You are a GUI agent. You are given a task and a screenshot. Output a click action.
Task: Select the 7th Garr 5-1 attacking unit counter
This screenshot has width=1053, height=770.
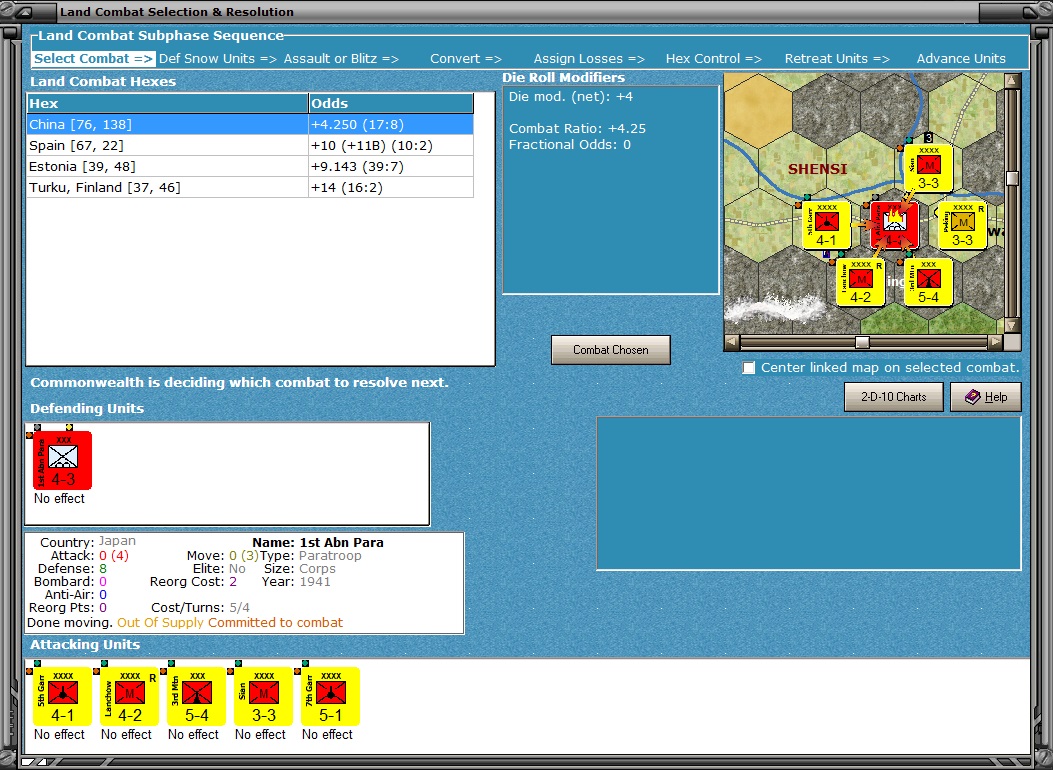330,696
